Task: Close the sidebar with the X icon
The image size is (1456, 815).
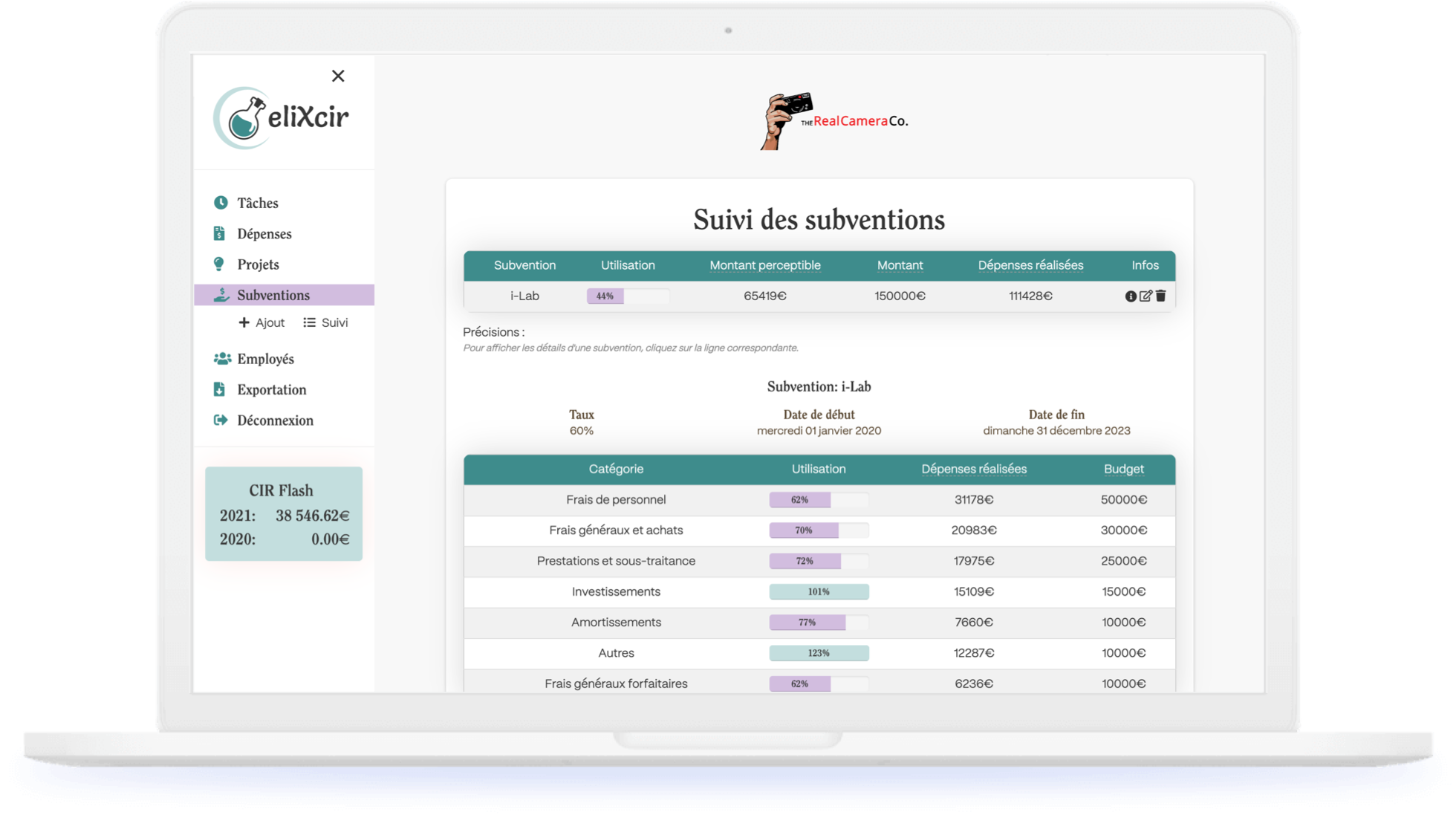Action: click(338, 76)
